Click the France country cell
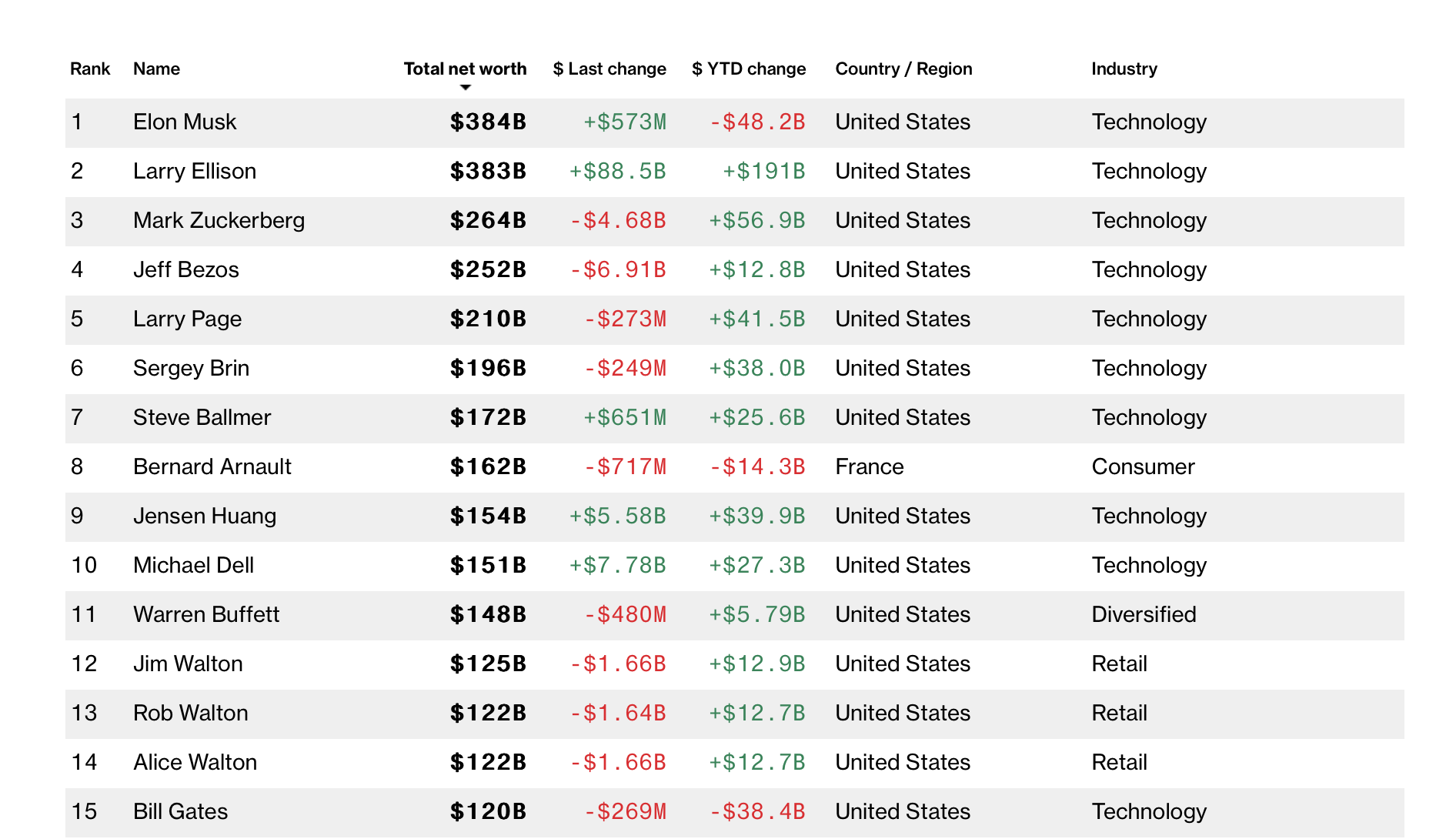Screen dimensions: 1456x839 point(870,466)
